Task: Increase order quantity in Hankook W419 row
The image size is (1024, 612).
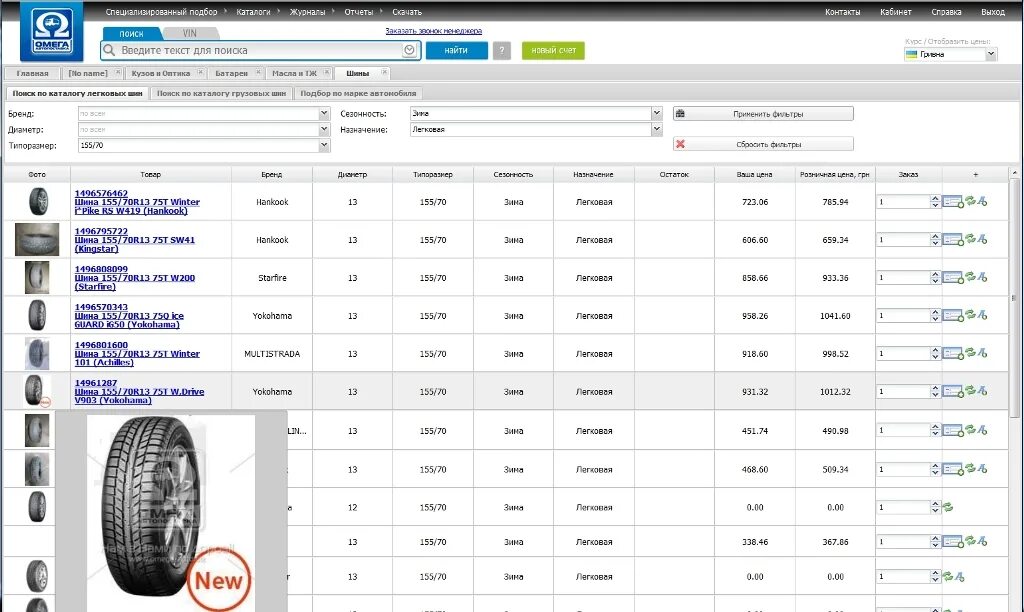Action: (x=935, y=199)
